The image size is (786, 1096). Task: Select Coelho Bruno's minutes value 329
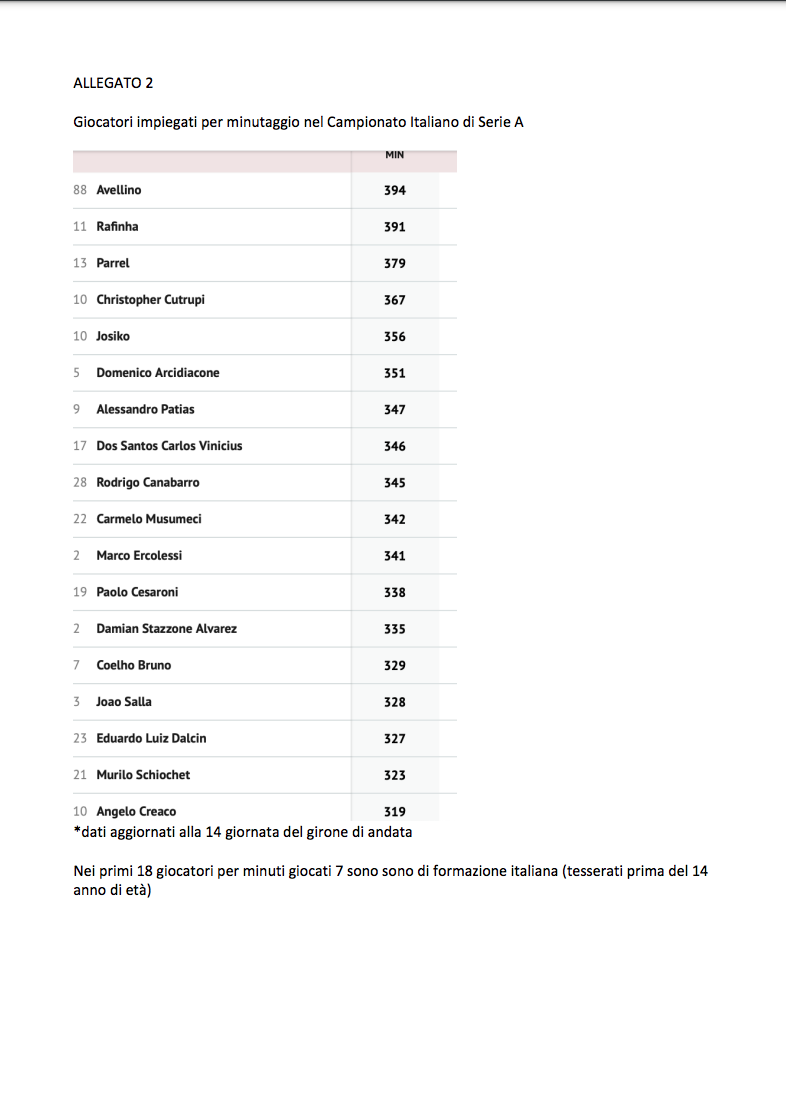[x=395, y=666]
